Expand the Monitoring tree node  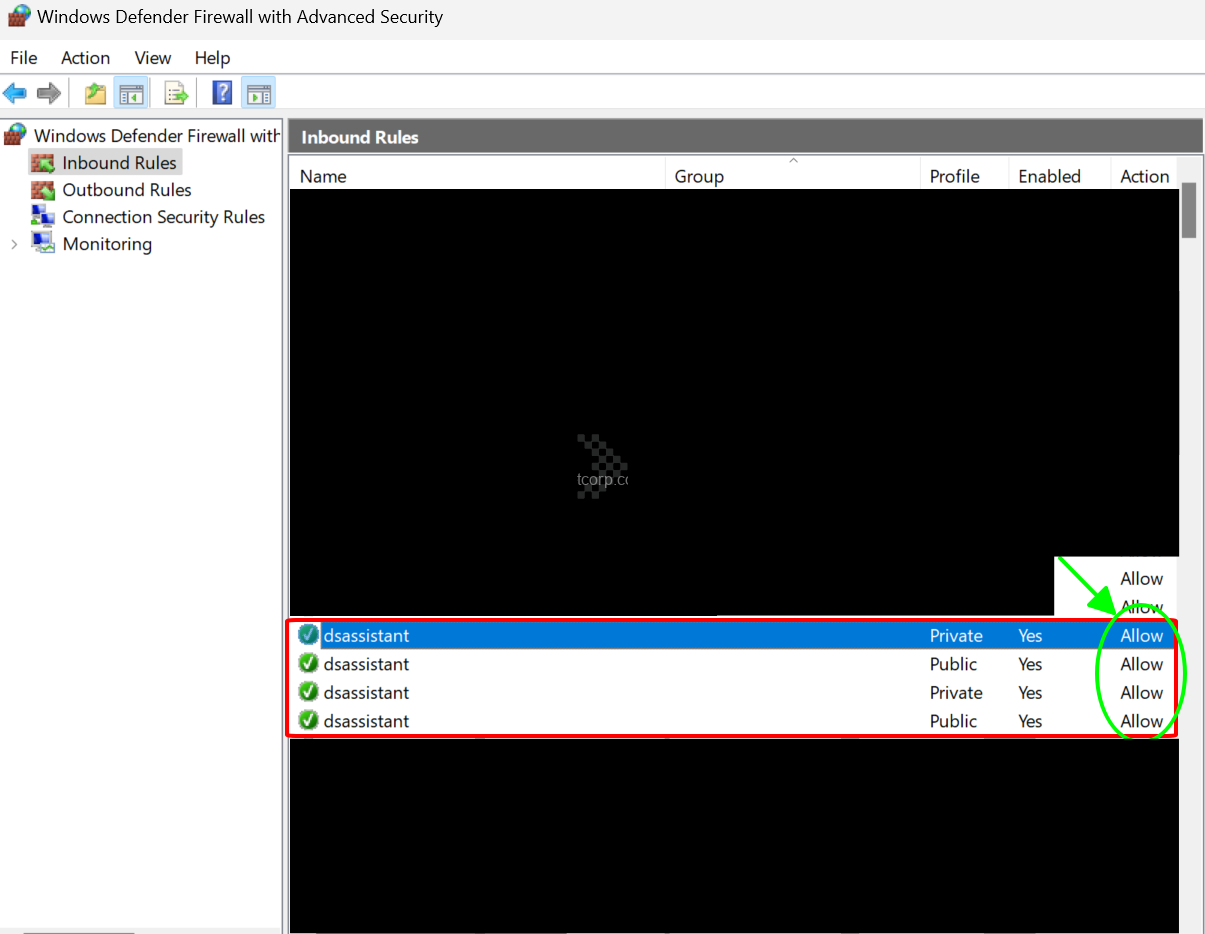pyautogui.click(x=14, y=244)
